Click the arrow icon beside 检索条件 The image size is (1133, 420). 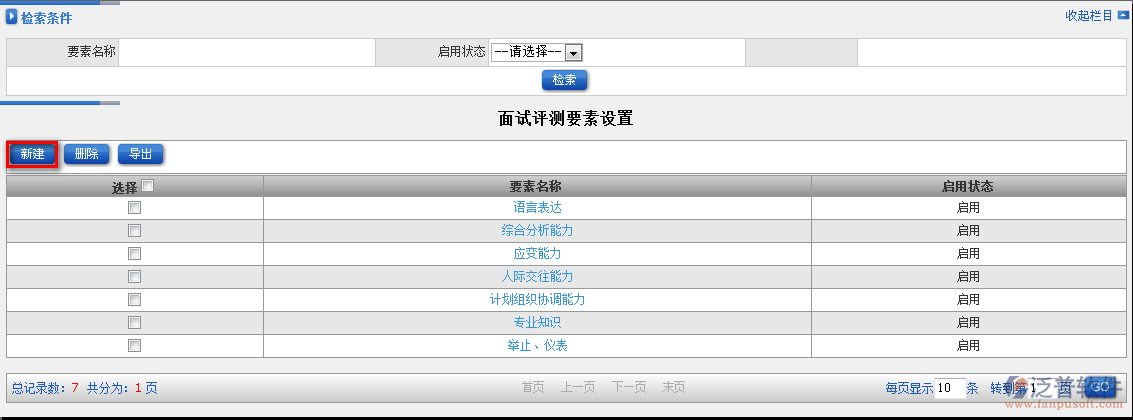[x=12, y=17]
